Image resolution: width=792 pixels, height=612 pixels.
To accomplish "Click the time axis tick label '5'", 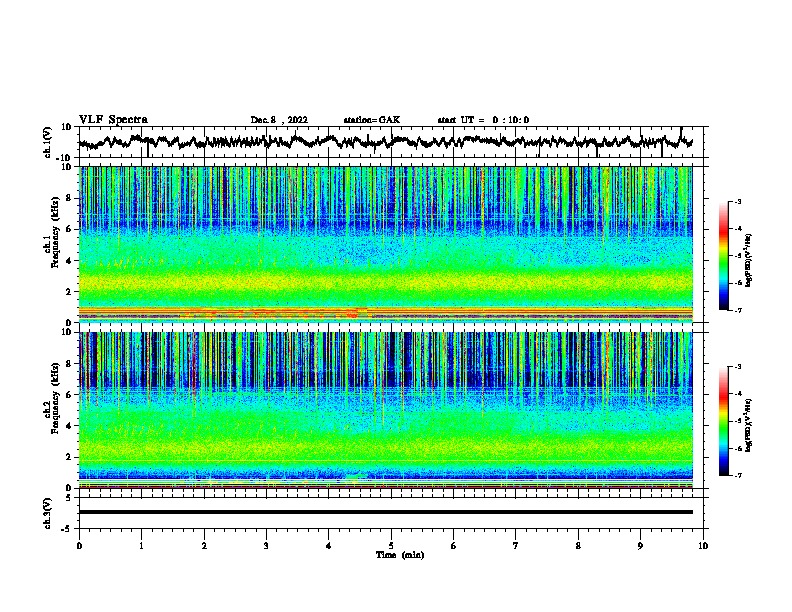I will click(391, 546).
